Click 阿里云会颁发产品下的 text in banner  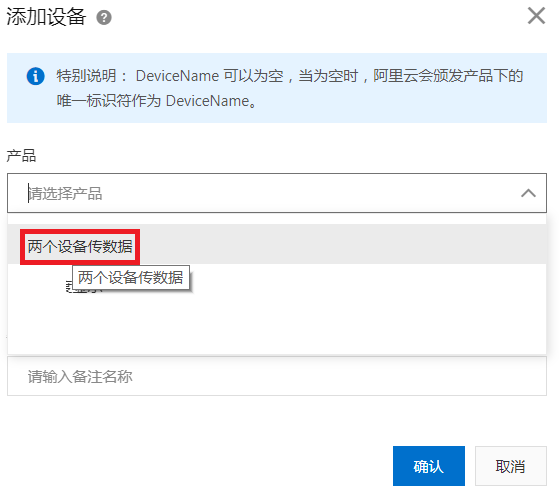pyautogui.click(x=448, y=76)
